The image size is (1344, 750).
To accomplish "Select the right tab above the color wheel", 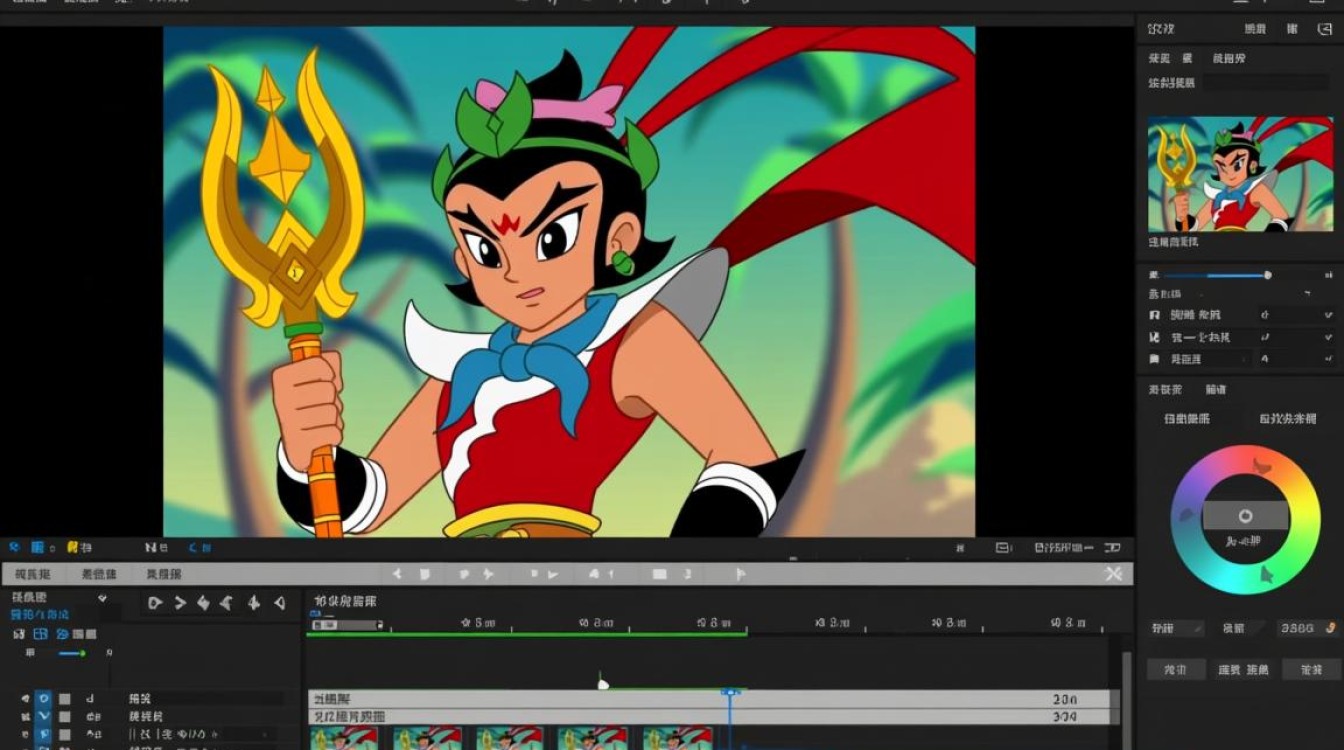I will [x=1288, y=419].
